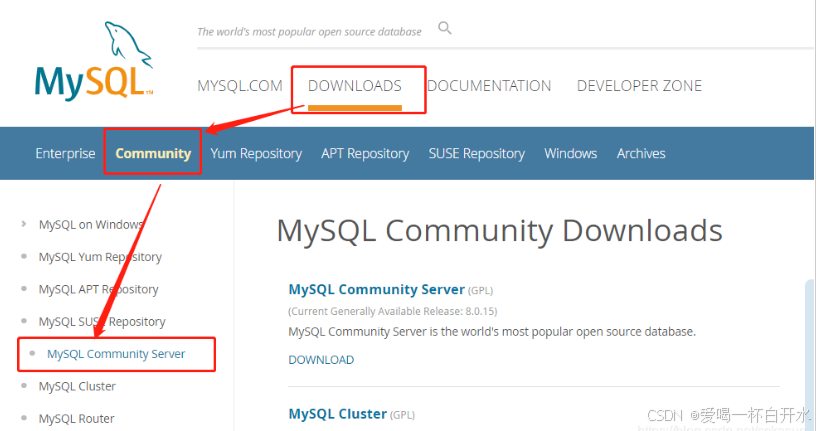Open the DOWNLOADS tab
This screenshot has height=431, width=823.
pyautogui.click(x=355, y=86)
